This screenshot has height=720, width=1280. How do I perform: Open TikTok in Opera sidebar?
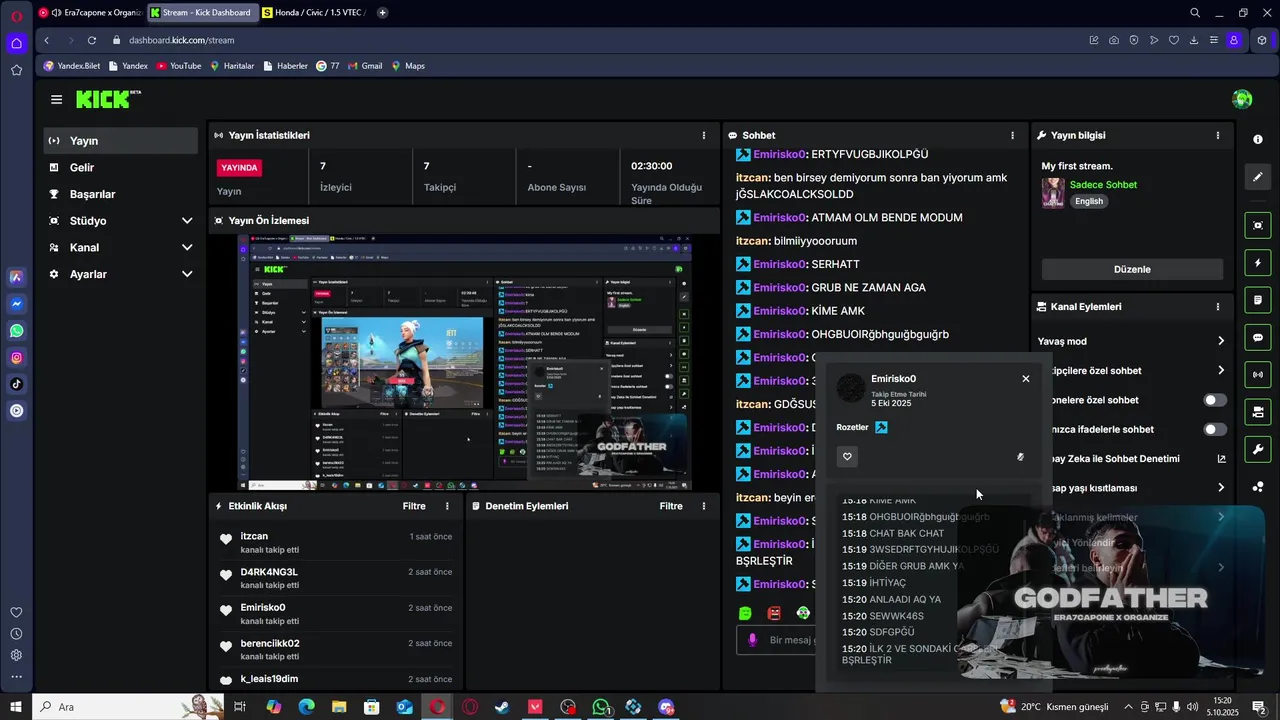tap(17, 384)
